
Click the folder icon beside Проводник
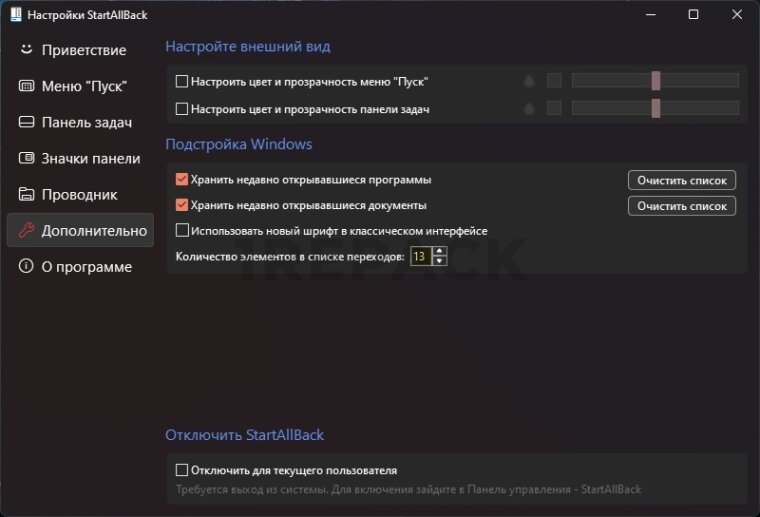click(x=27, y=194)
